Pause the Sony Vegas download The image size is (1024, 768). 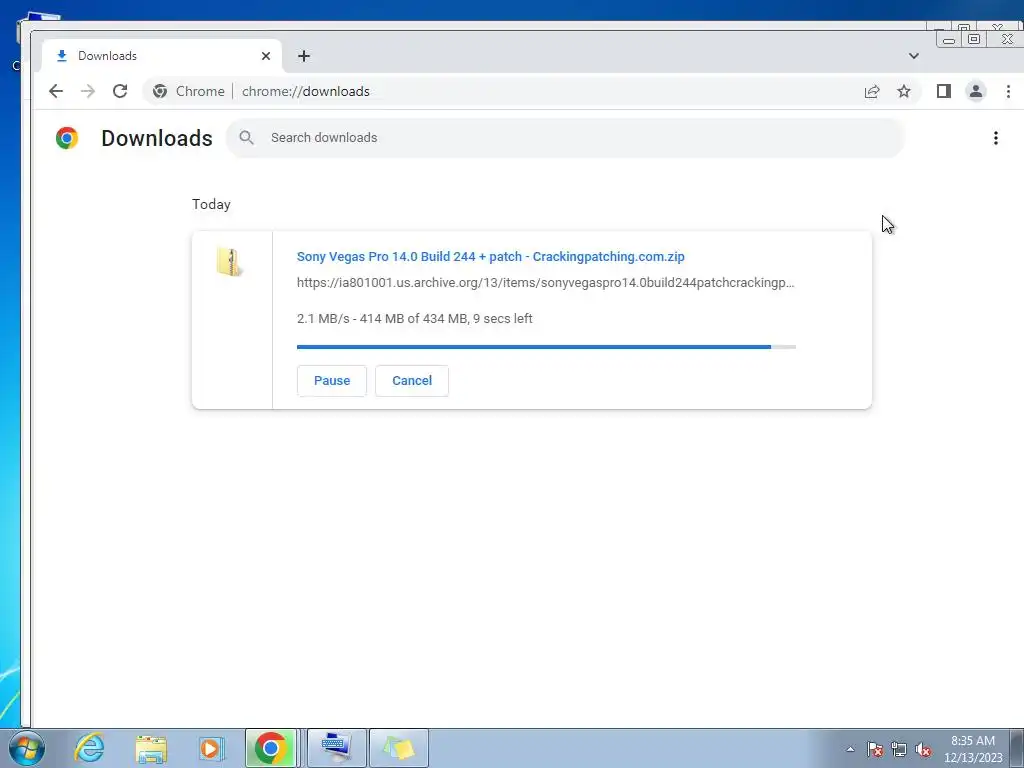[332, 381]
